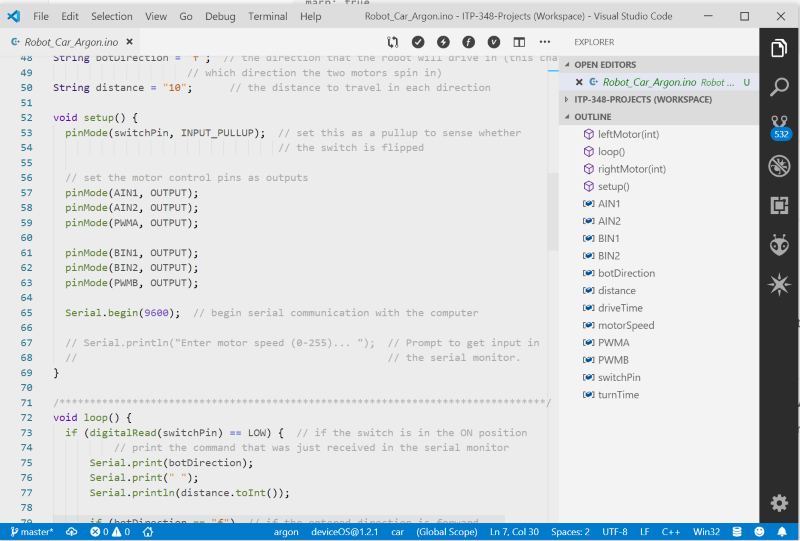800x541 pixels.
Task: Open the Help menu
Action: pyautogui.click(x=311, y=16)
